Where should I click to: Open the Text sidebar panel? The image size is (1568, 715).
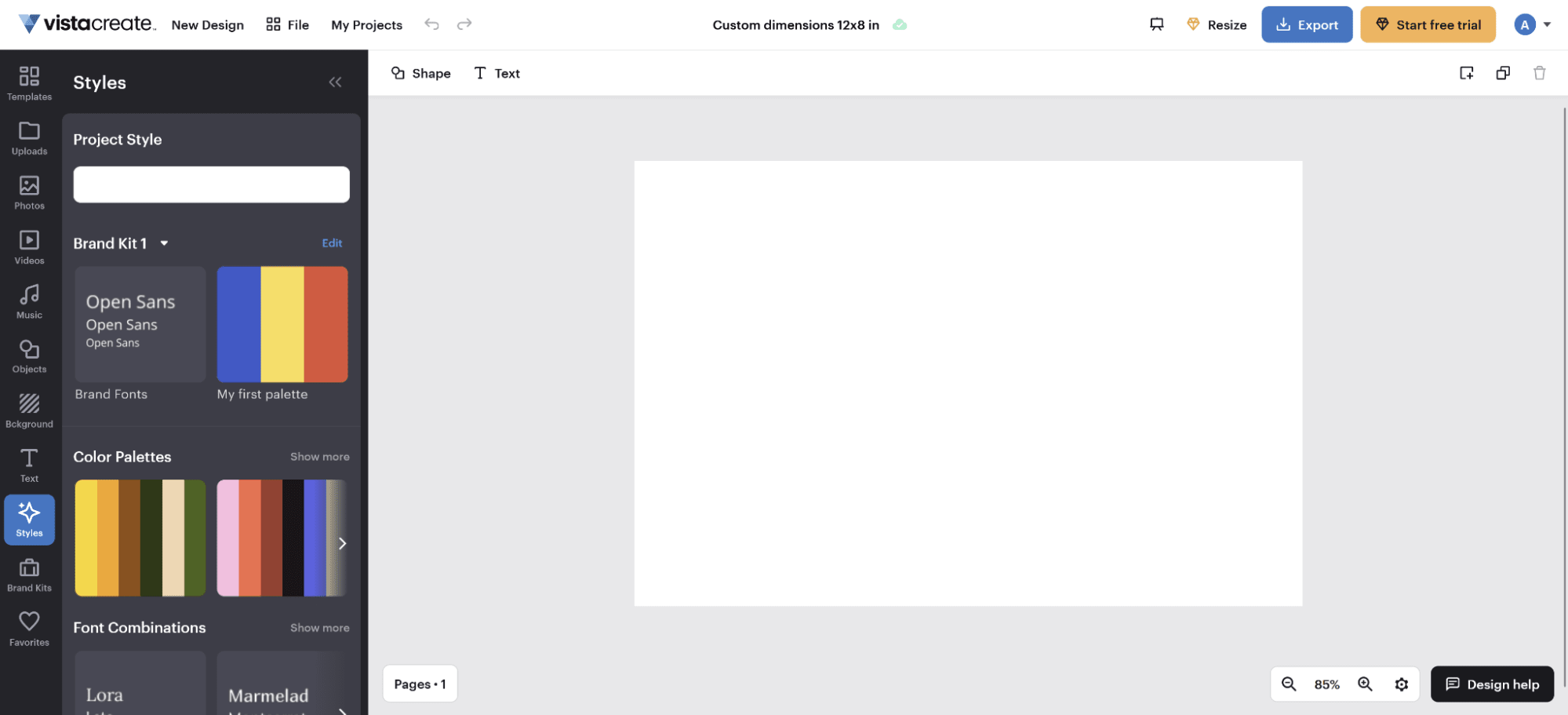29,465
